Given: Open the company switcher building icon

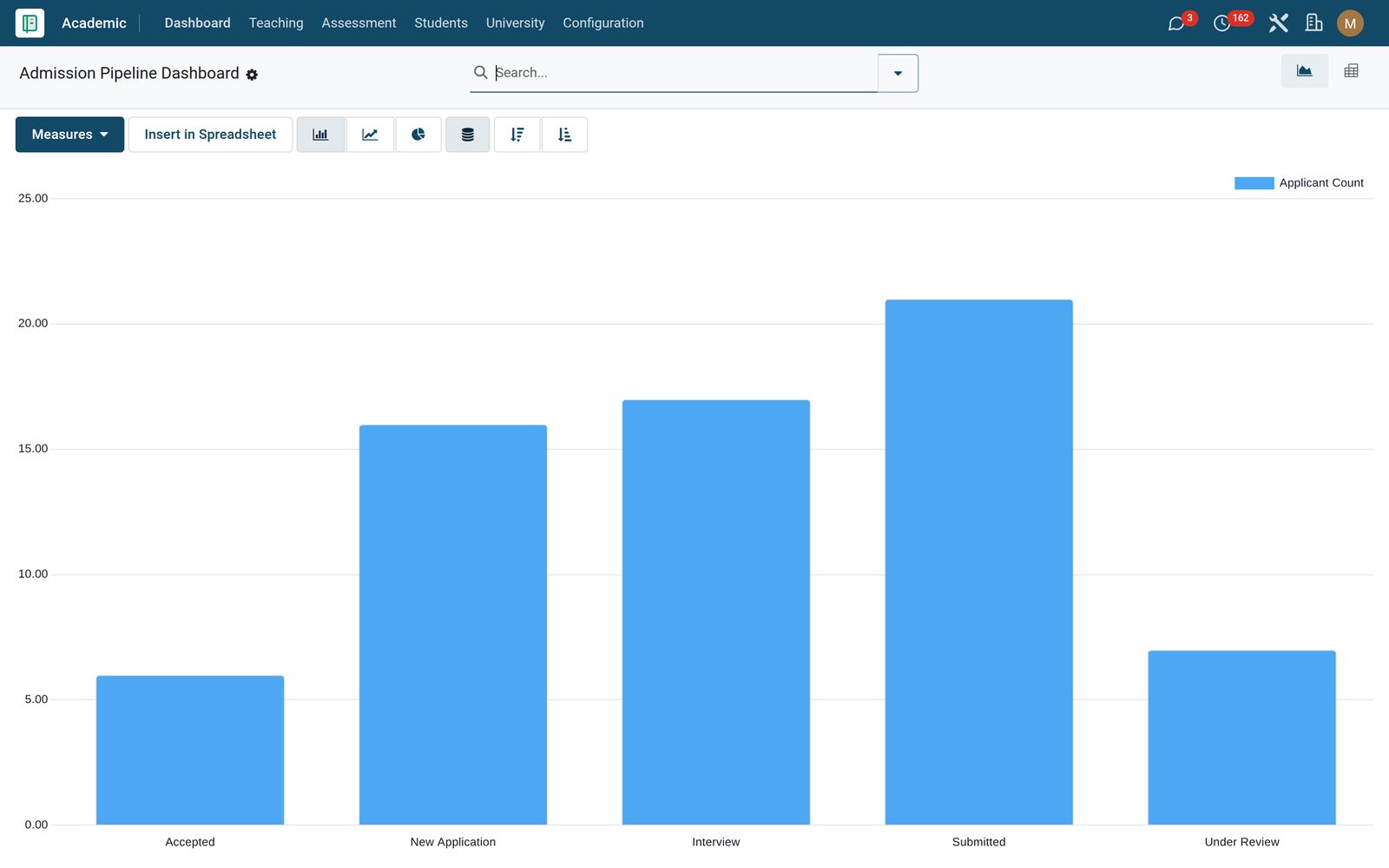Looking at the screenshot, I should [1313, 23].
